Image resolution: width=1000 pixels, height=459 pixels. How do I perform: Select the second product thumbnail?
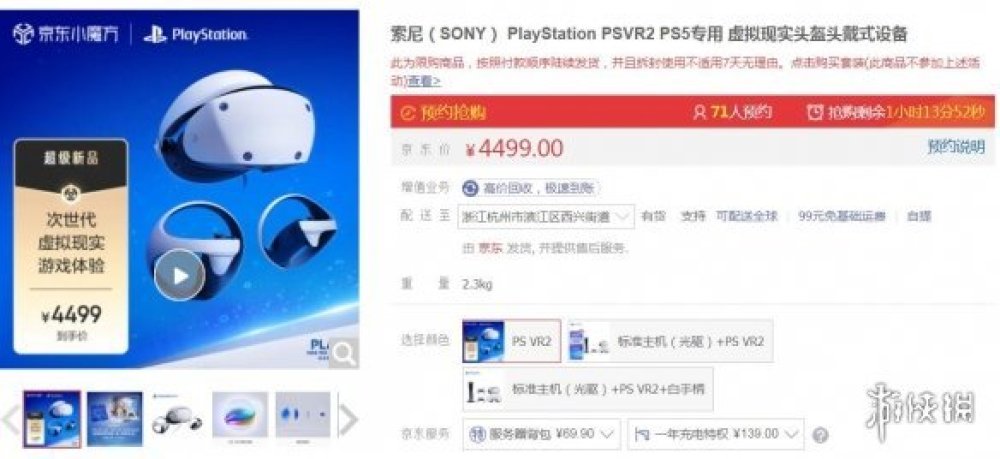click(115, 419)
